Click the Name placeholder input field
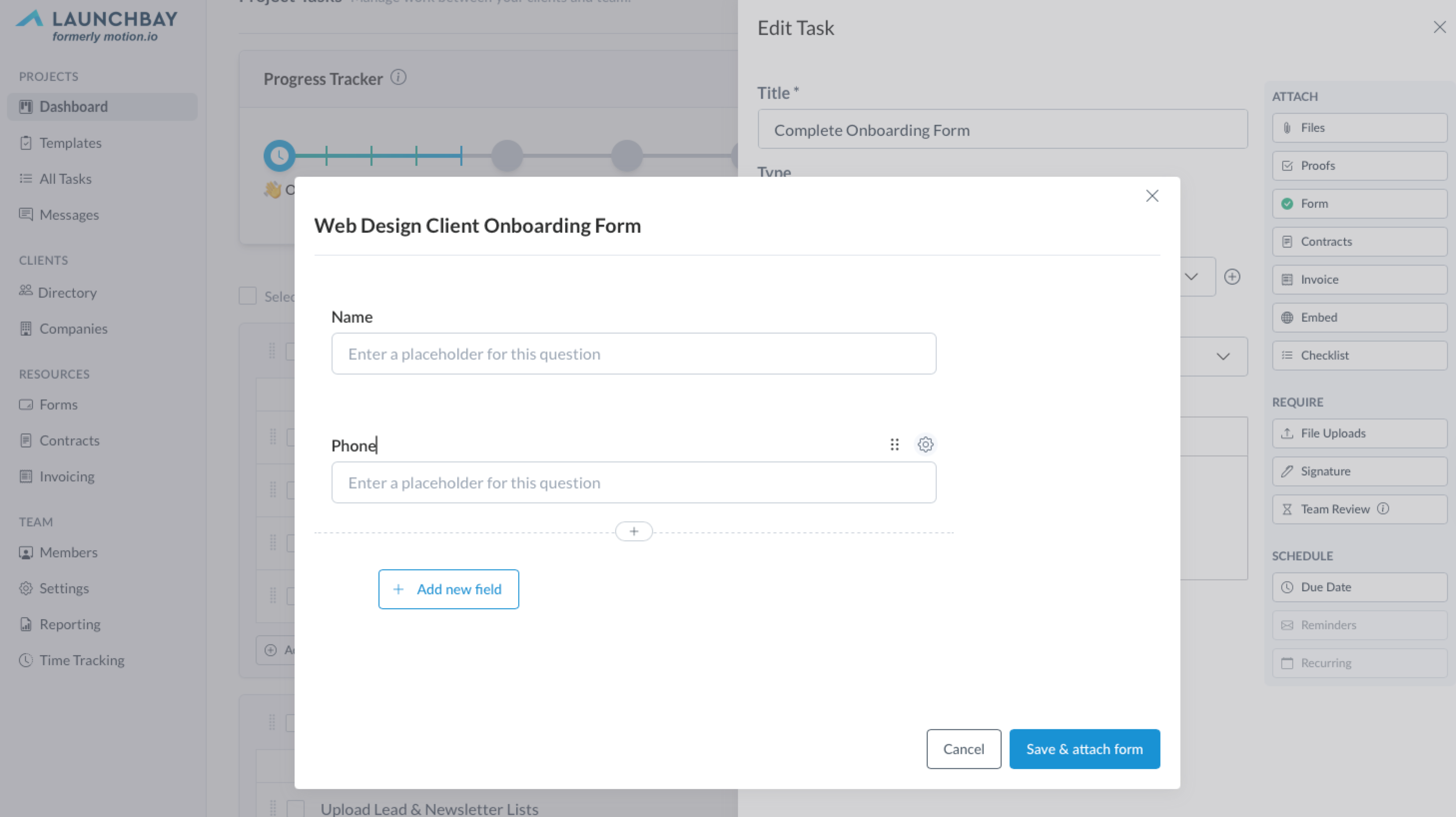 coord(634,354)
